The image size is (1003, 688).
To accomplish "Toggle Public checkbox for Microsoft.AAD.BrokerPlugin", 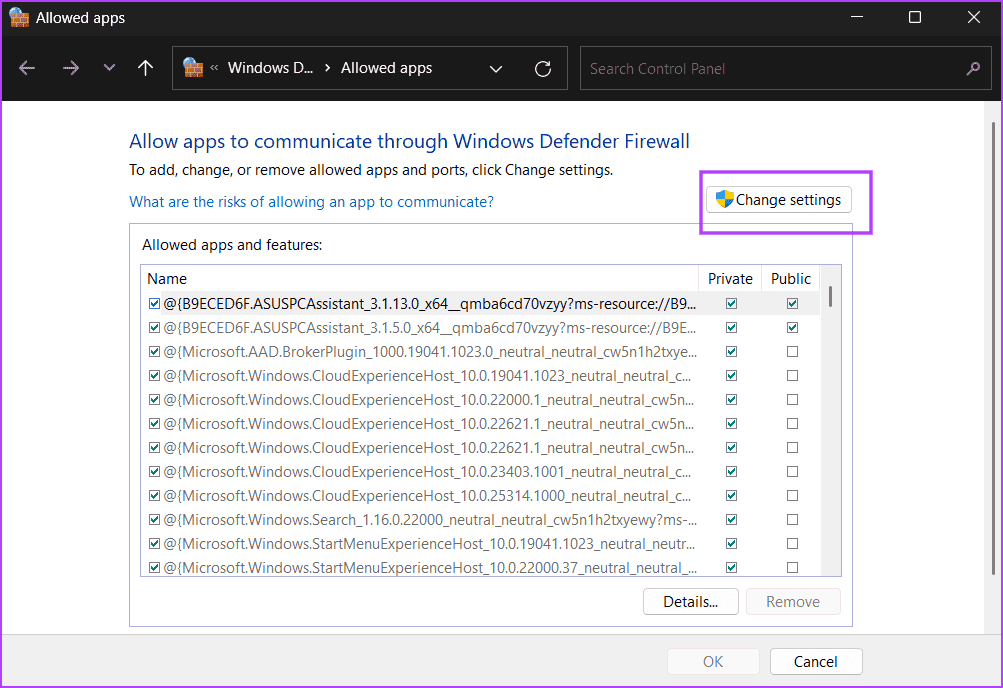I will 792,351.
